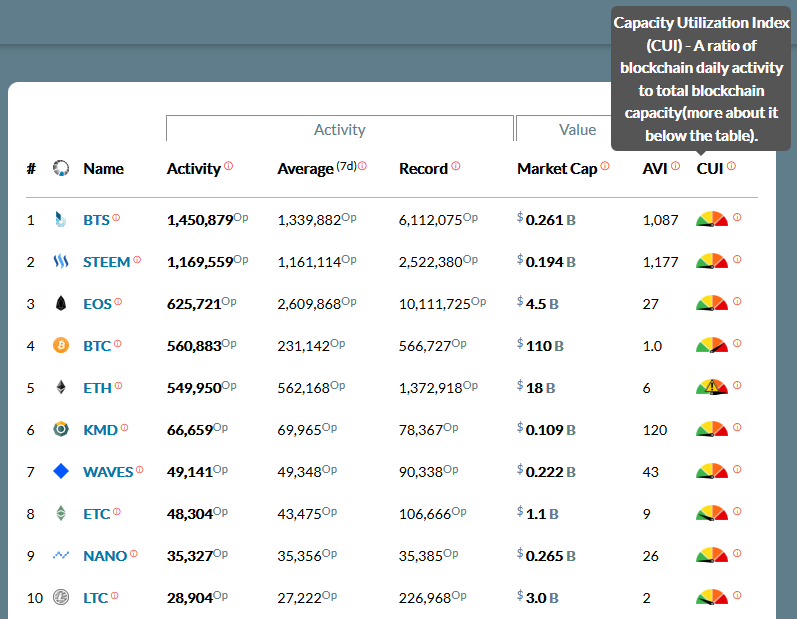Click the NANO coin logo icon
This screenshot has width=797, height=619.
click(60, 555)
